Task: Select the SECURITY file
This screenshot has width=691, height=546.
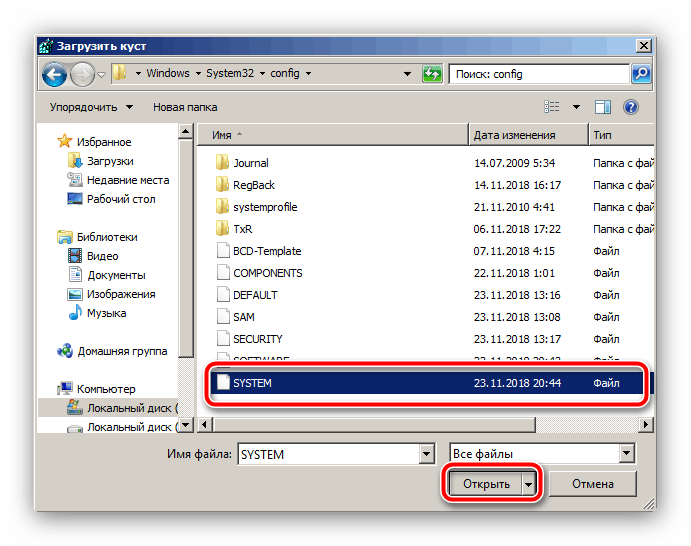Action: [258, 339]
